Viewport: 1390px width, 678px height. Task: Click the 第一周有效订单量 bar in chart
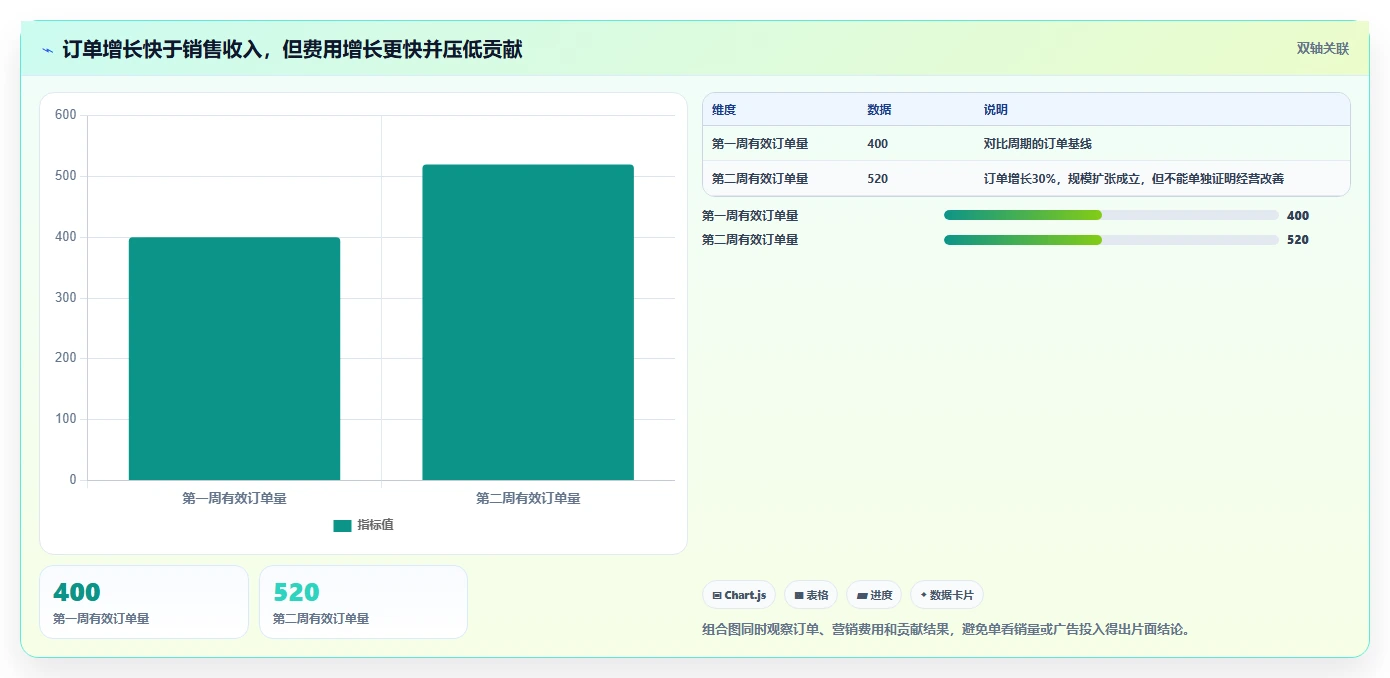pyautogui.click(x=234, y=358)
